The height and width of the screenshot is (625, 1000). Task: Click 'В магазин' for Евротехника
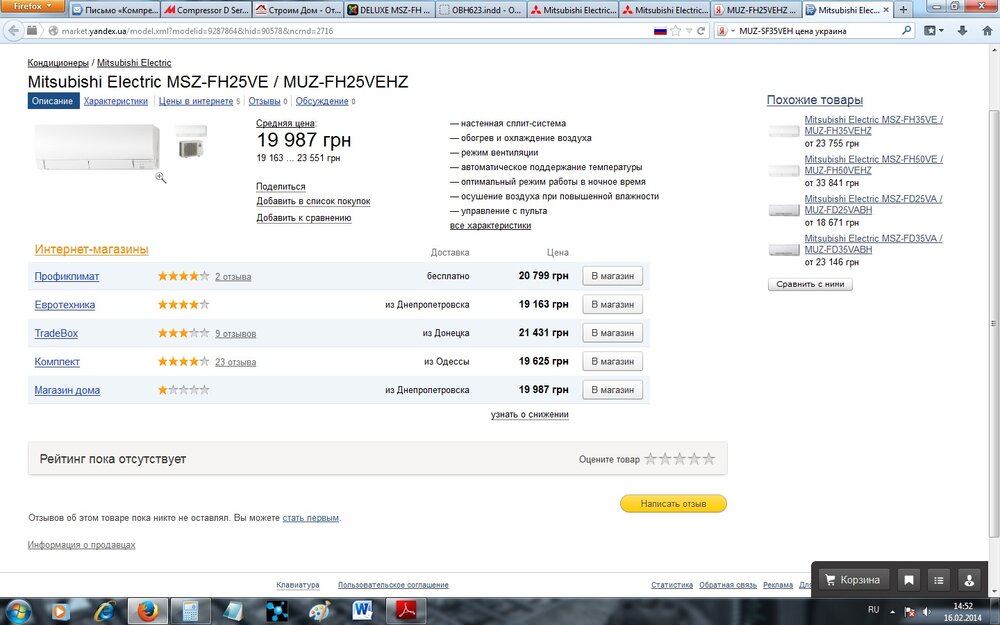pyautogui.click(x=612, y=304)
